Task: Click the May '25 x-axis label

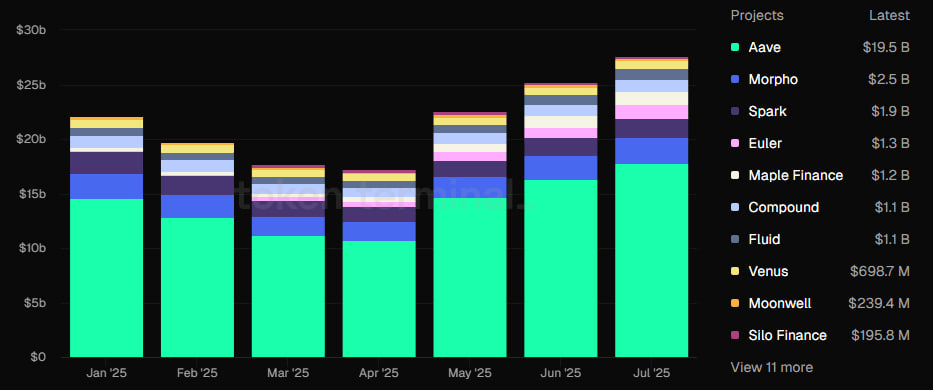Action: [x=469, y=373]
